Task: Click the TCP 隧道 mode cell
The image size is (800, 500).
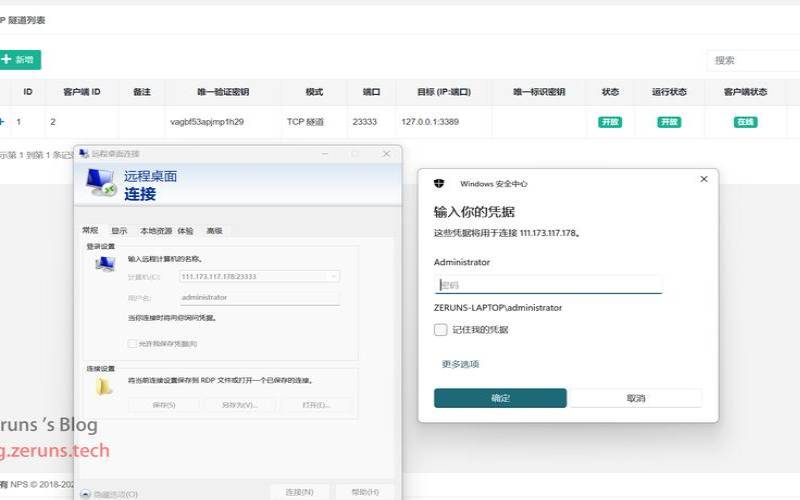Action: click(x=305, y=122)
